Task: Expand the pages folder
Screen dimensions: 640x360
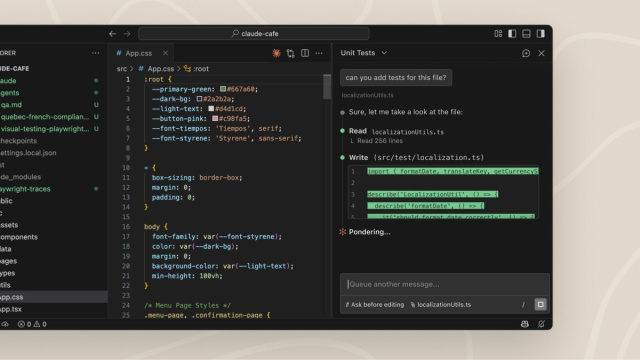Action: [x=8, y=261]
